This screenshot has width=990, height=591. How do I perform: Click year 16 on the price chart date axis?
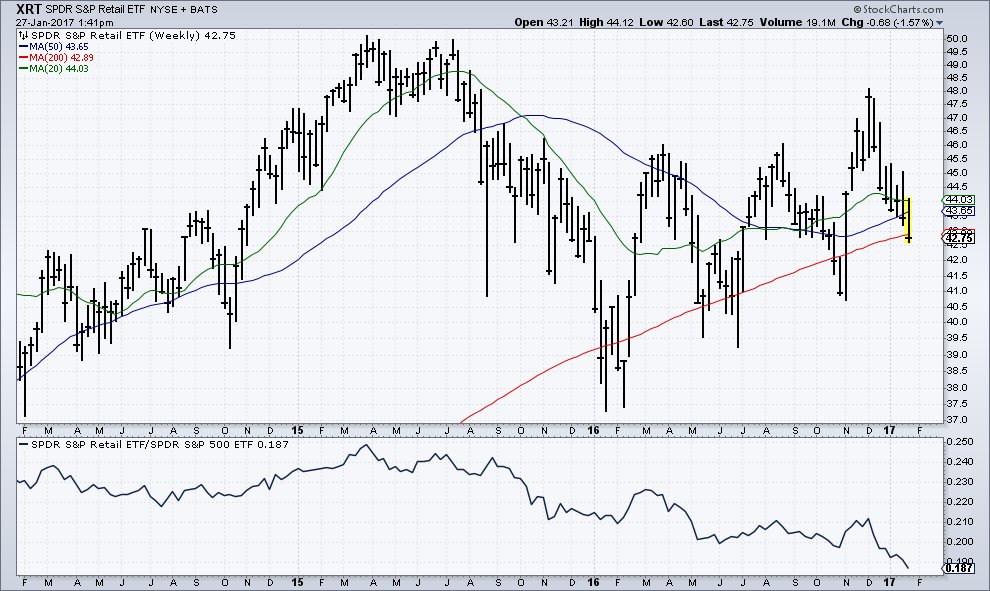click(593, 431)
